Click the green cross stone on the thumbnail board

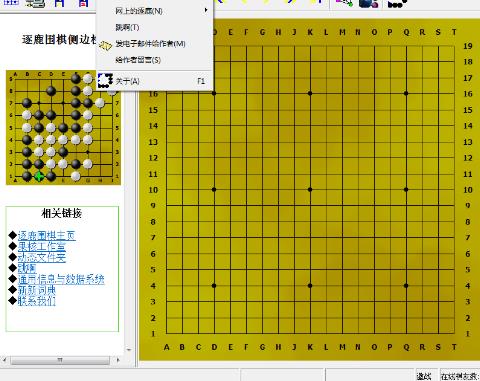click(39, 176)
